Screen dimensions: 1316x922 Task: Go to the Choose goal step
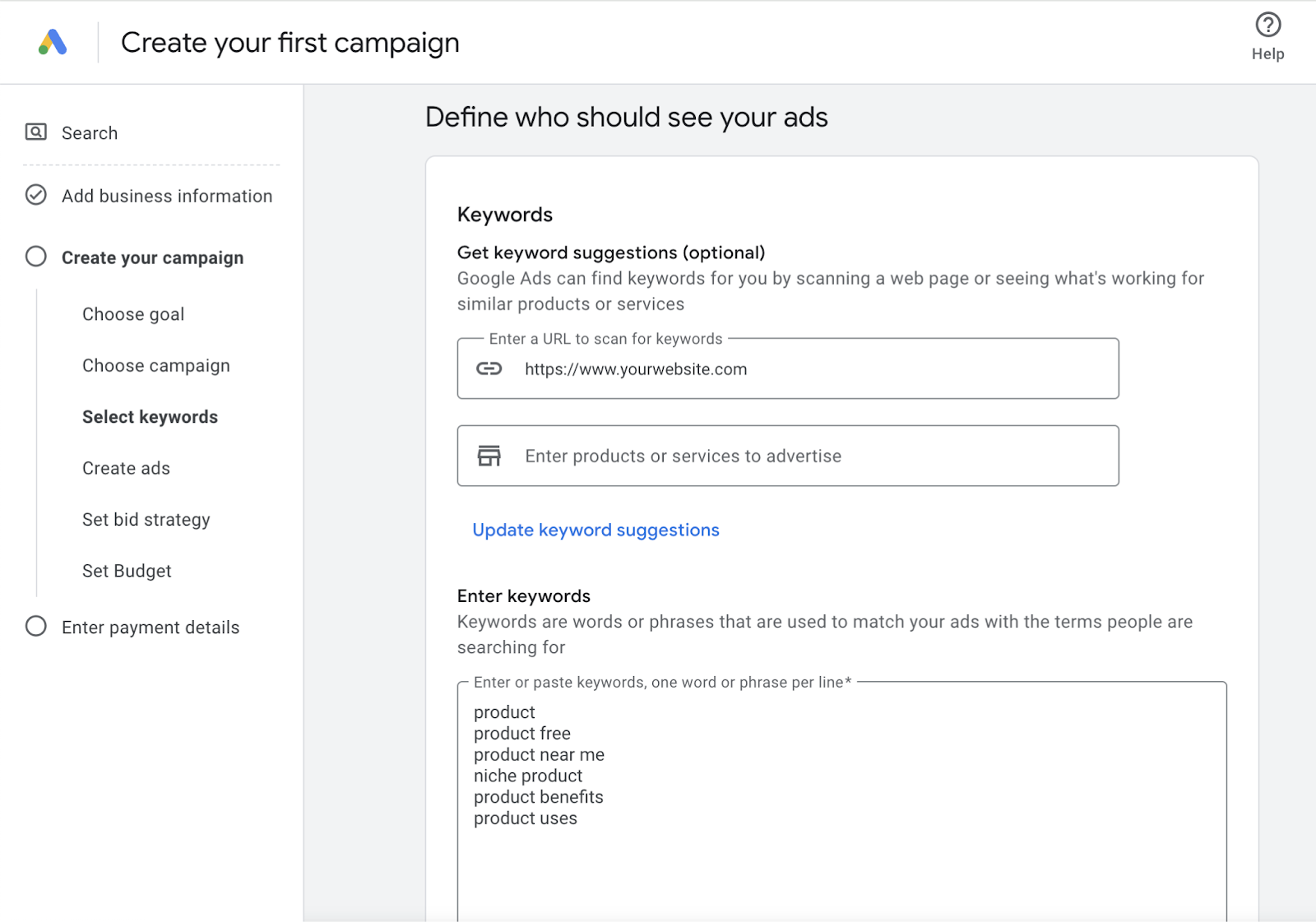[x=132, y=313]
